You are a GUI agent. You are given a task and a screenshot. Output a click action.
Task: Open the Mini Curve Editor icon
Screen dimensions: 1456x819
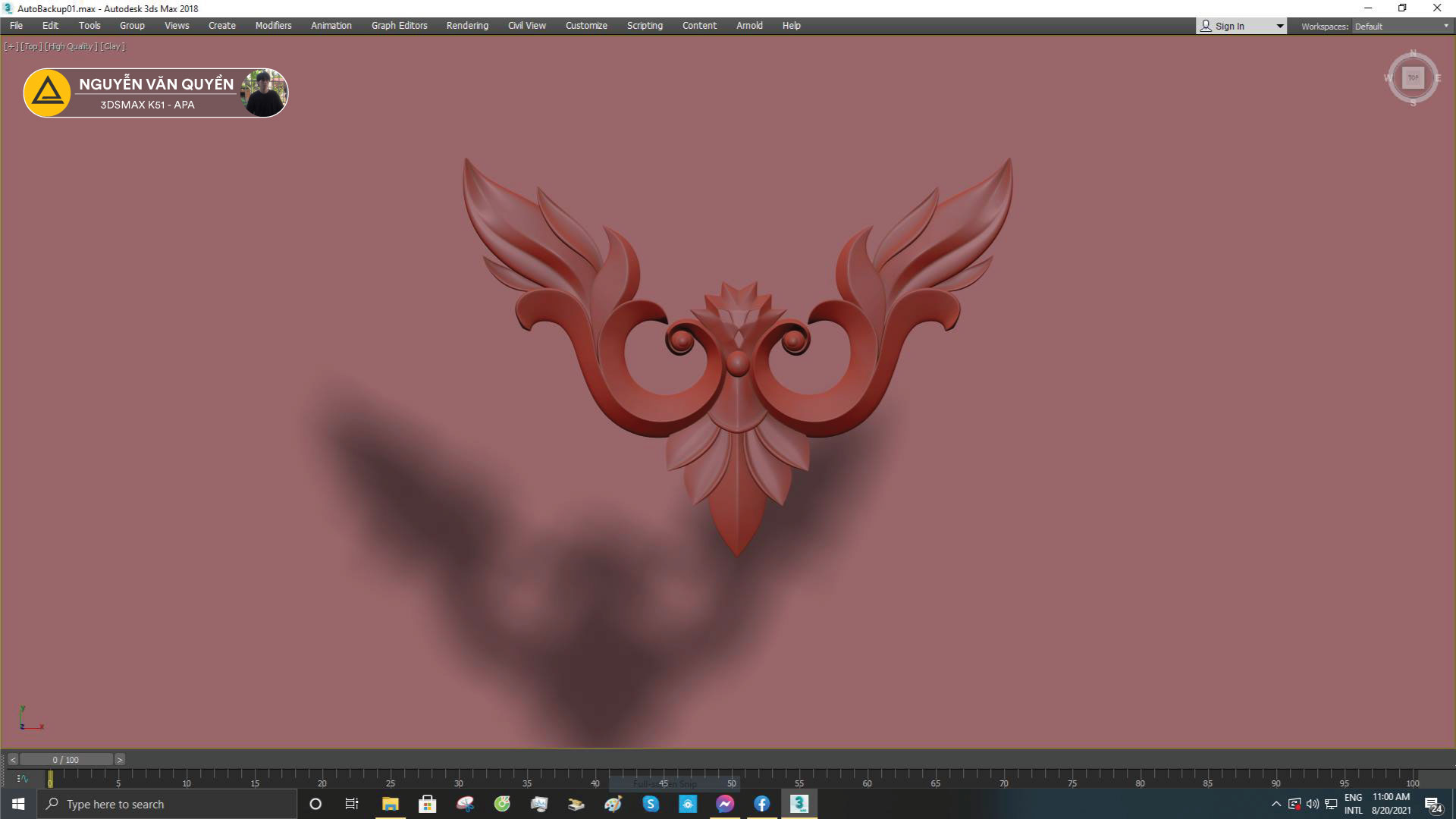[x=22, y=778]
